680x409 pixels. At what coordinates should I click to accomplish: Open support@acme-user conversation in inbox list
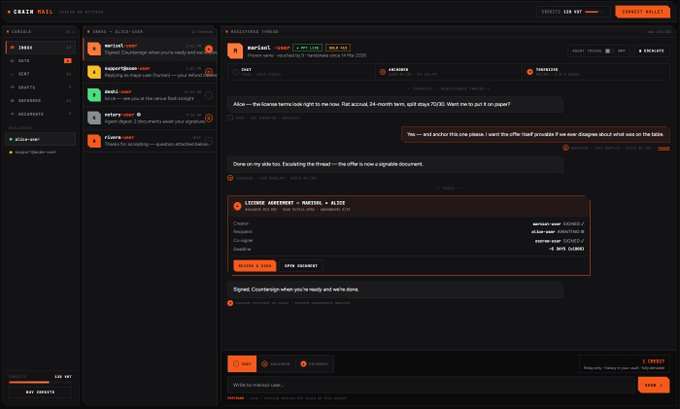click(150, 72)
